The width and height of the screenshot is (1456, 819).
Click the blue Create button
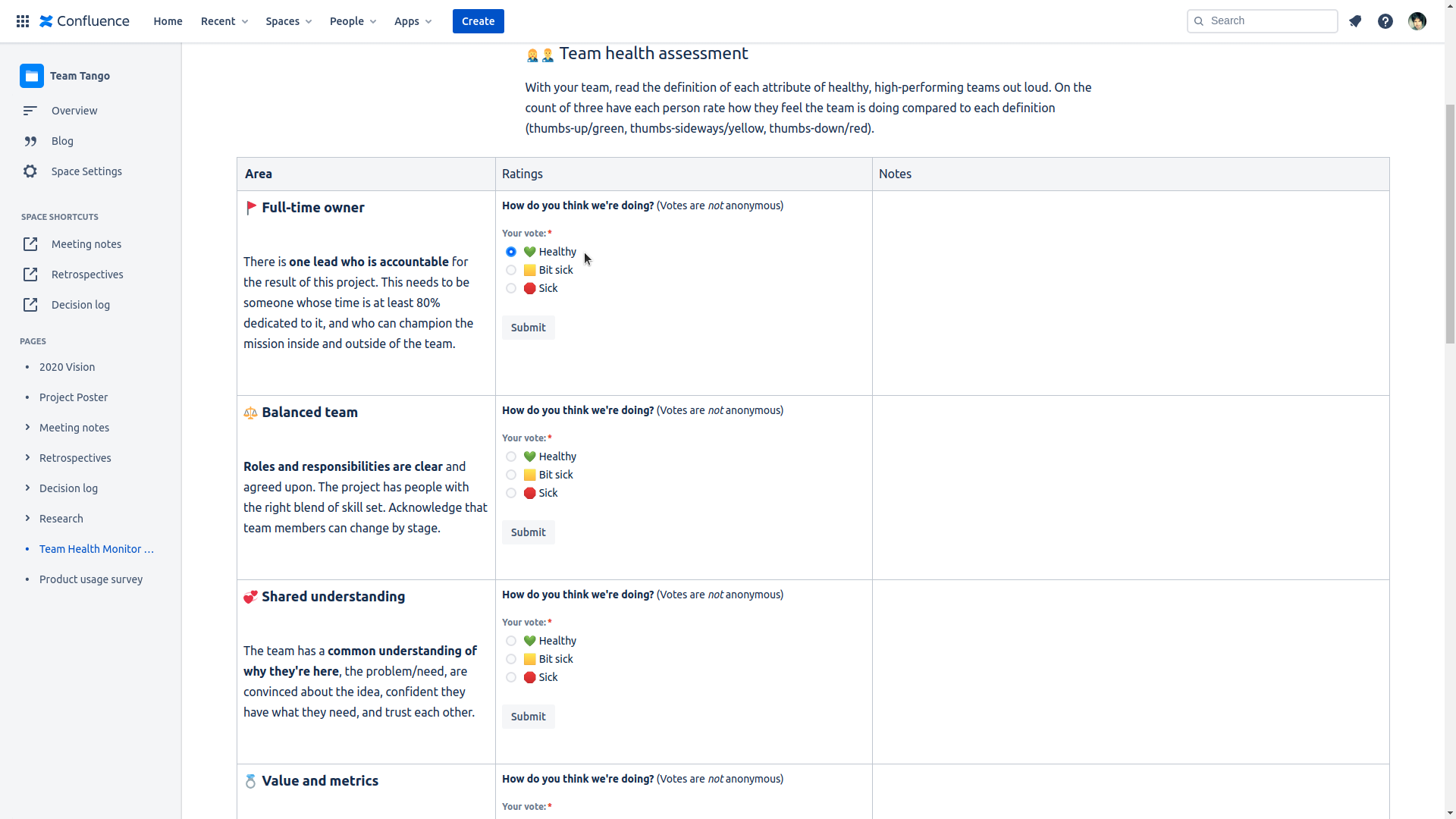(478, 21)
